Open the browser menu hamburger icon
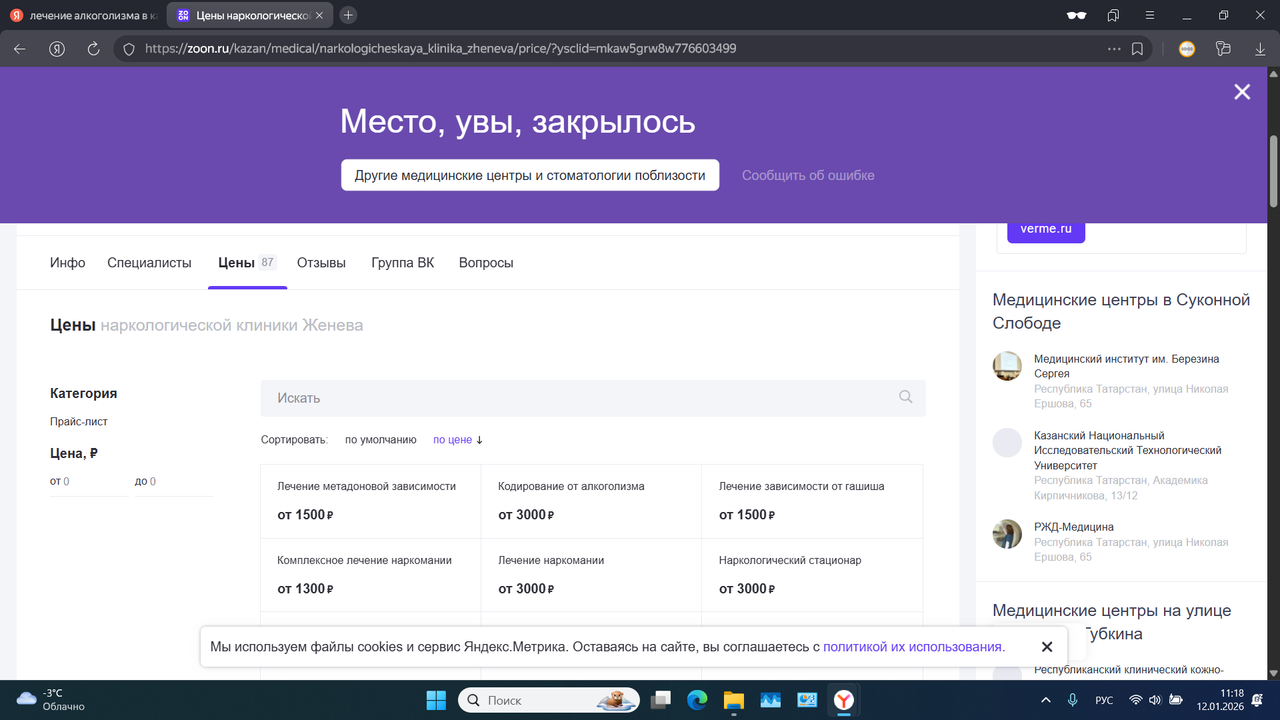Viewport: 1280px width, 720px height. point(1150,15)
